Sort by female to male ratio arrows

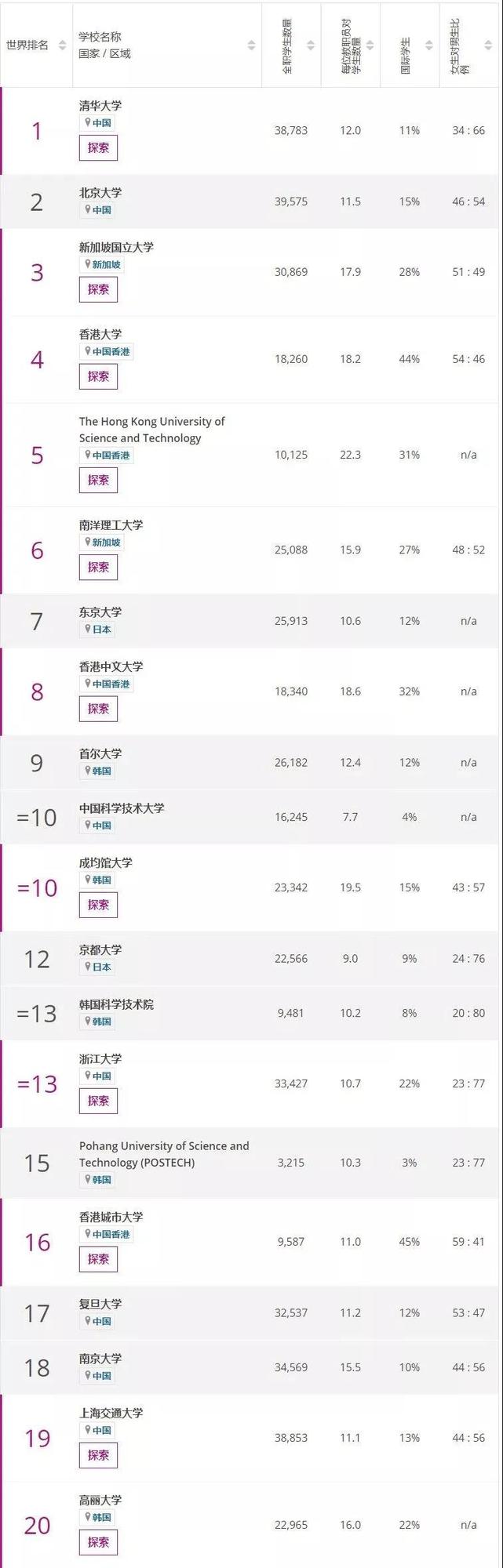coord(488,45)
